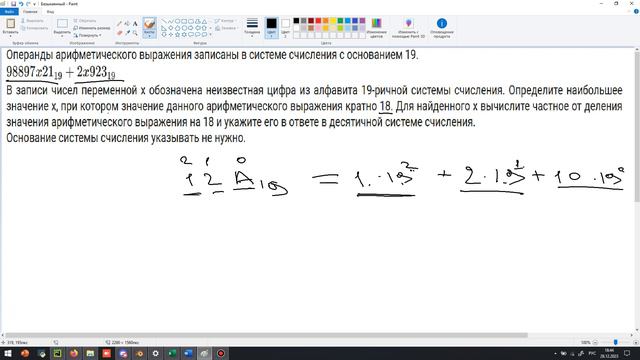640x360 pixels.
Task: Pick the purple color swatch
Action: click(x=362, y=20)
